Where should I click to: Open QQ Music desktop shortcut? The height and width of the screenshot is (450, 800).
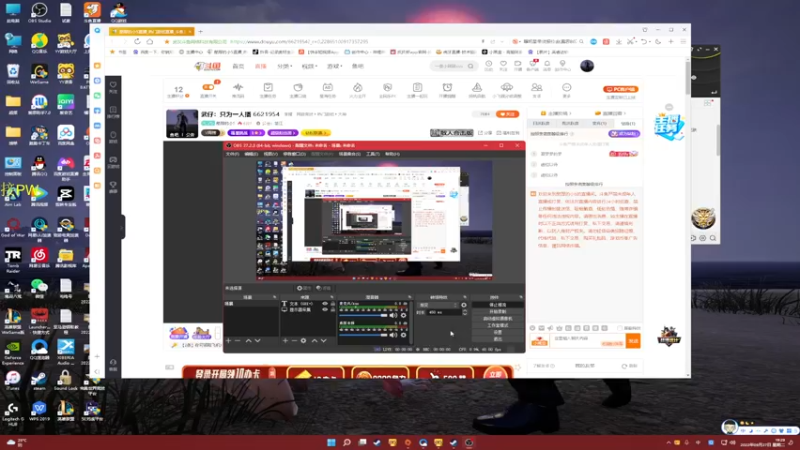point(39,41)
